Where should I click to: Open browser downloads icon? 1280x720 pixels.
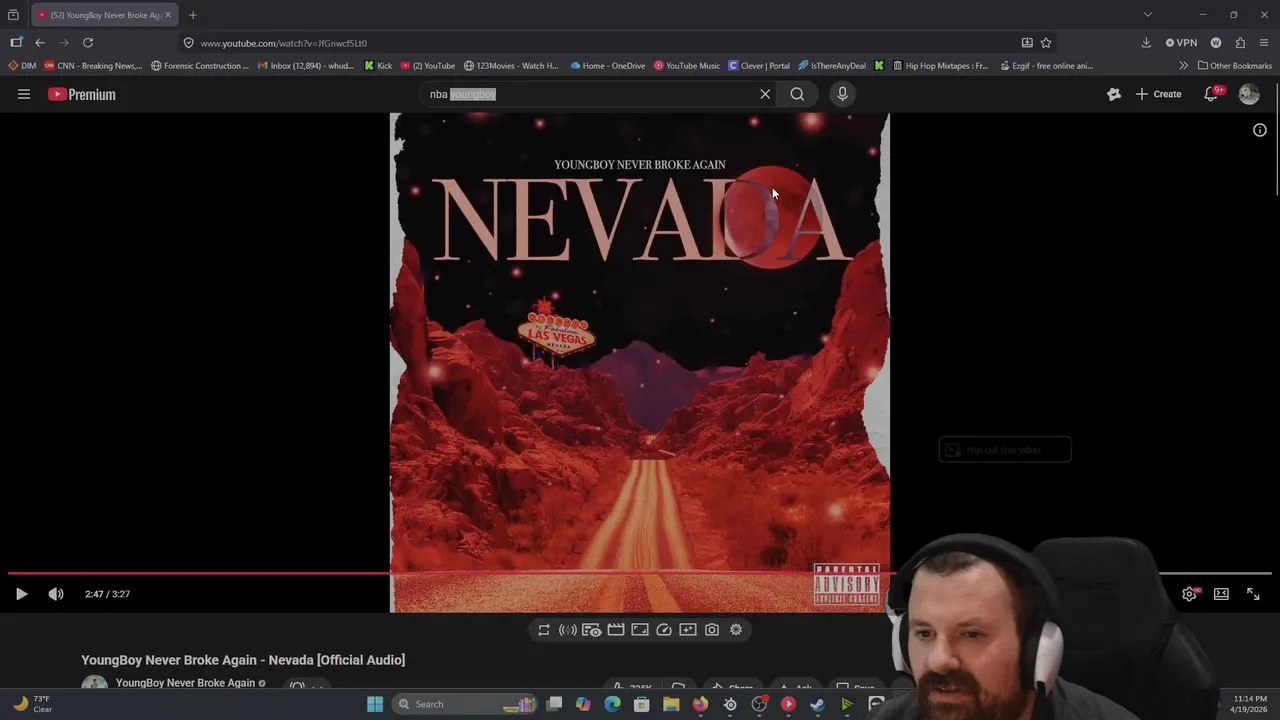[1146, 43]
